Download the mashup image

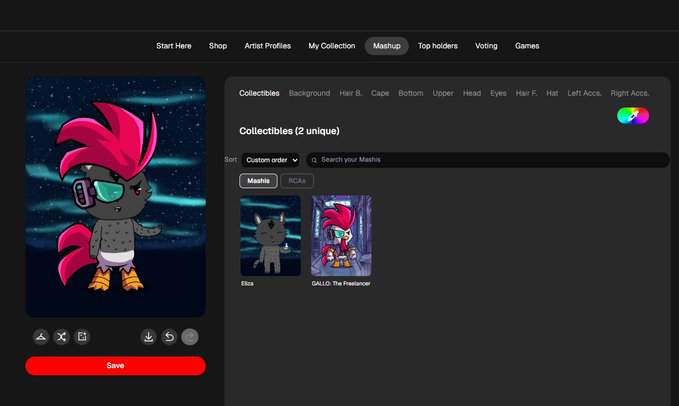point(149,337)
